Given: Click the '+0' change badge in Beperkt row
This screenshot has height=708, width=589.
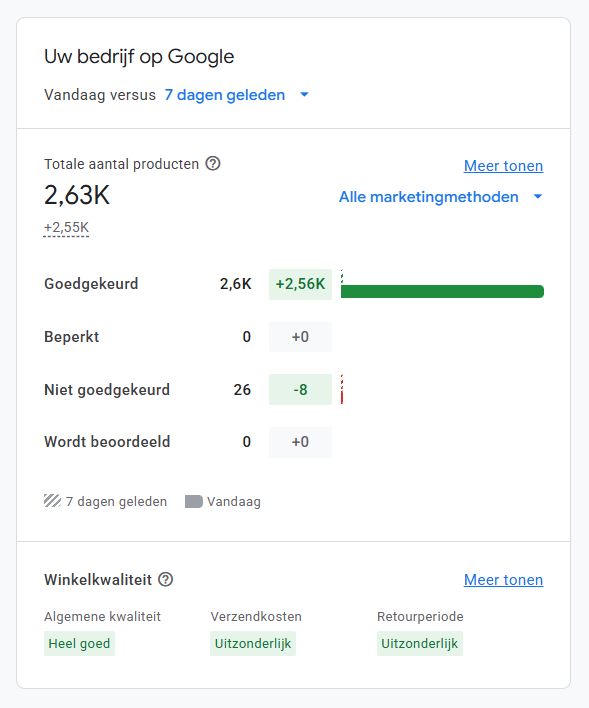Looking at the screenshot, I should tap(300, 337).
